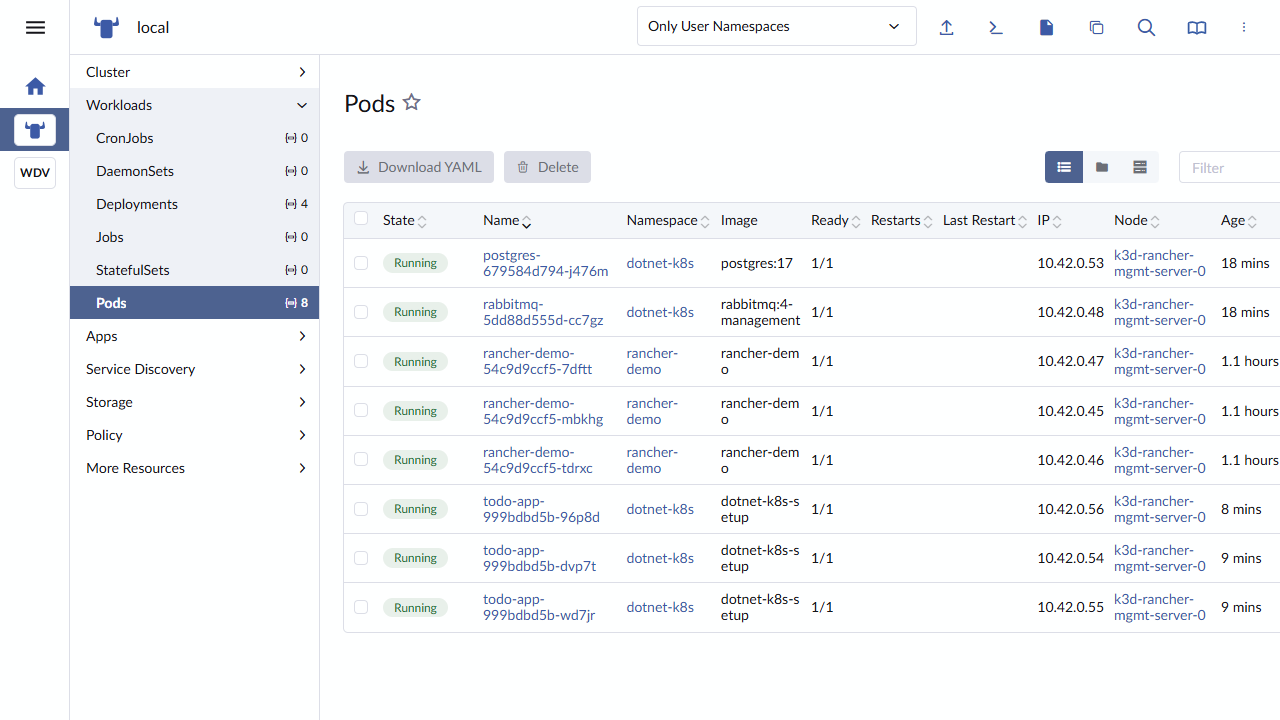Open the three-dot more options menu

click(x=1244, y=27)
